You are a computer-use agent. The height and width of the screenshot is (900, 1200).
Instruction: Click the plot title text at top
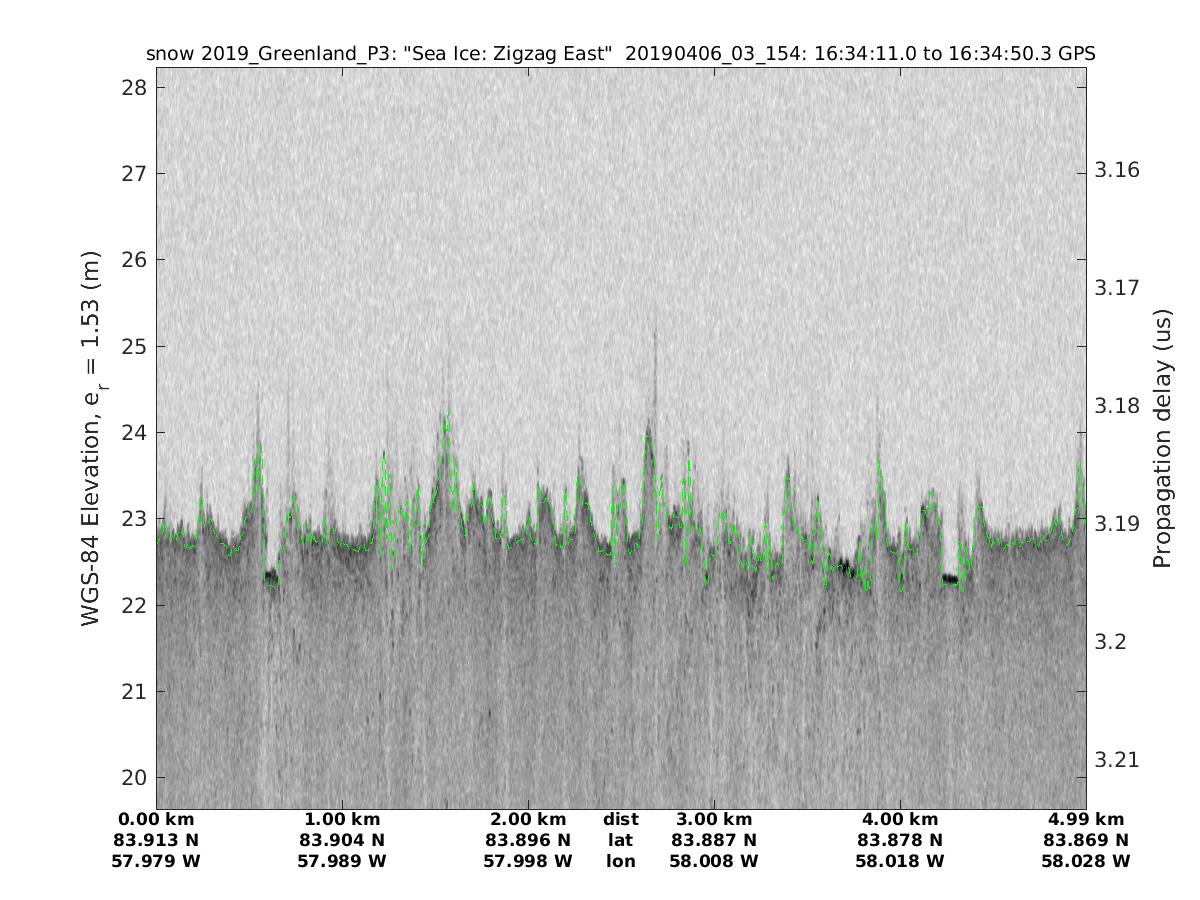(620, 54)
